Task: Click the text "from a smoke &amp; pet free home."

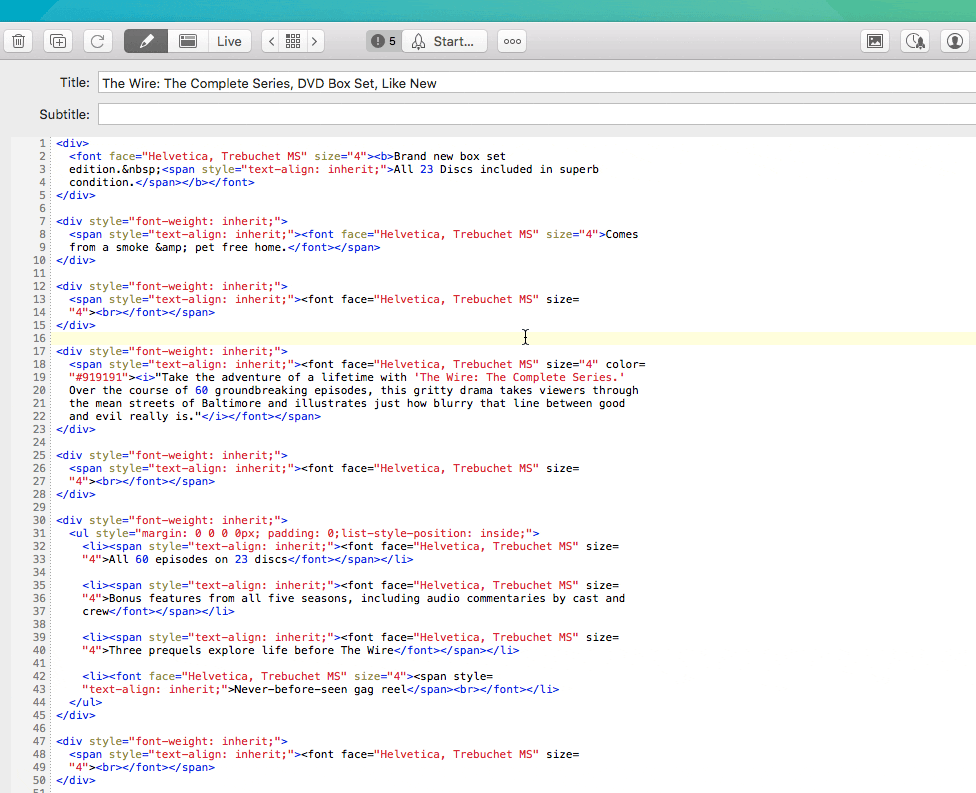Action: 178,247
